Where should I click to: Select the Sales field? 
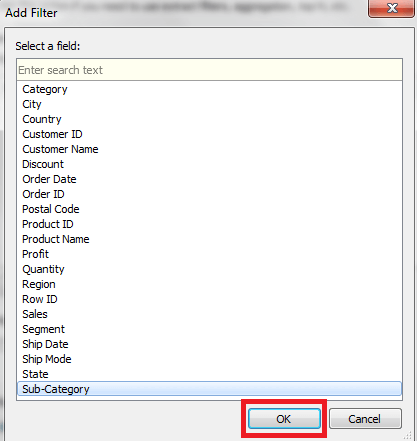(x=35, y=314)
